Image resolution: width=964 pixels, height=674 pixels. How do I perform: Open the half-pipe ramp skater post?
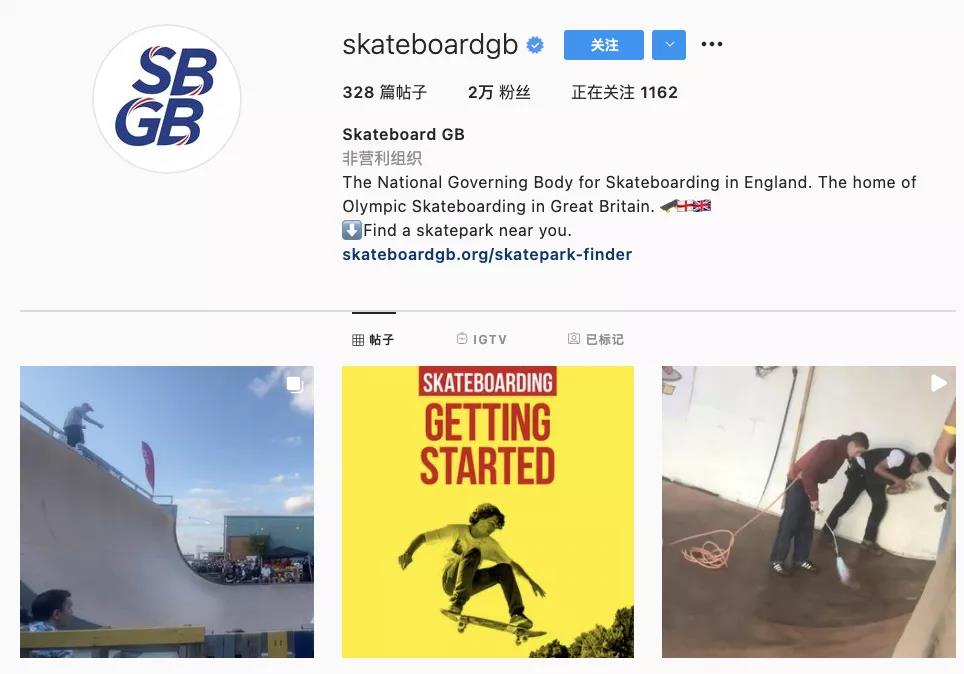[167, 512]
